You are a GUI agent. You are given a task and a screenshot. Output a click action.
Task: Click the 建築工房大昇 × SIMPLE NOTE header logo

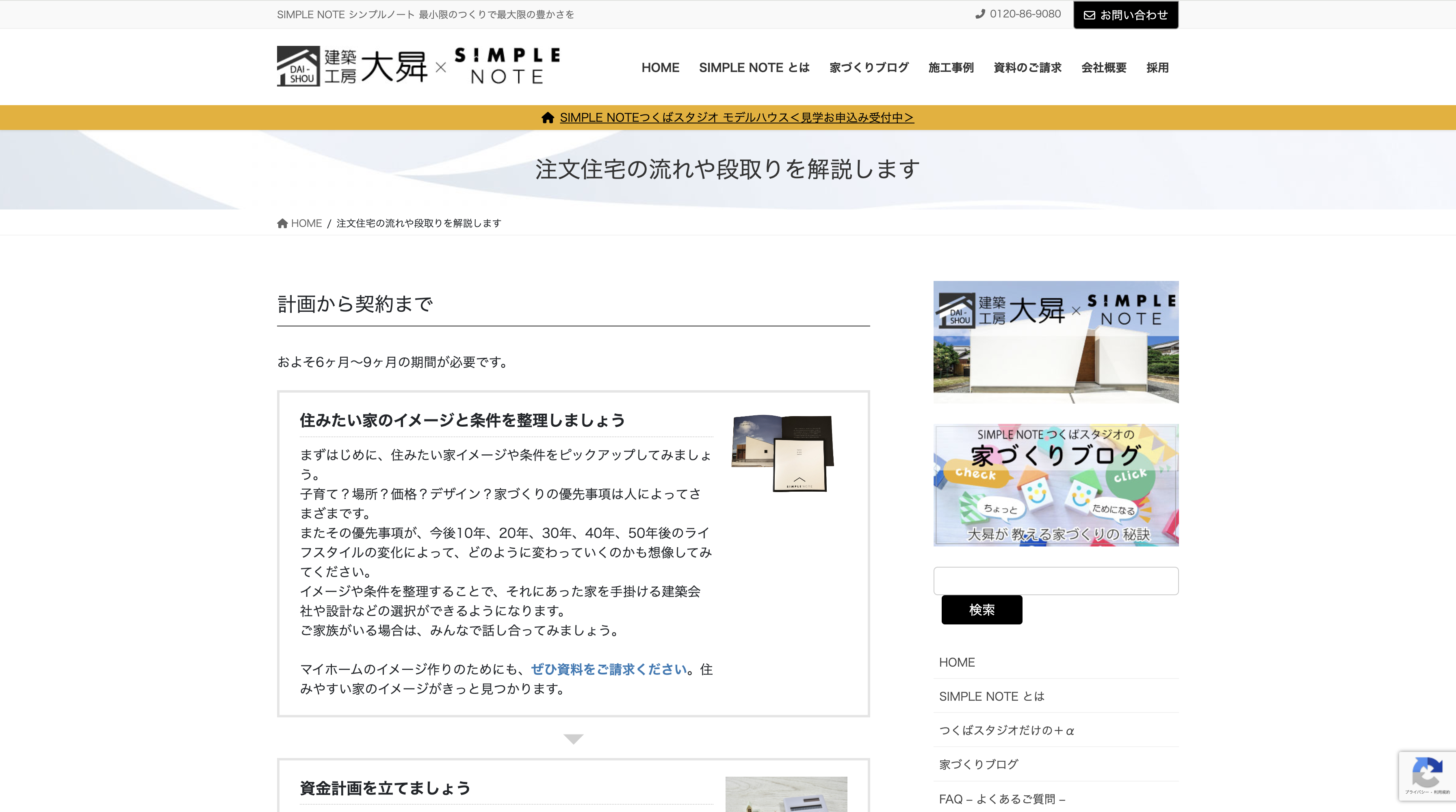point(419,66)
